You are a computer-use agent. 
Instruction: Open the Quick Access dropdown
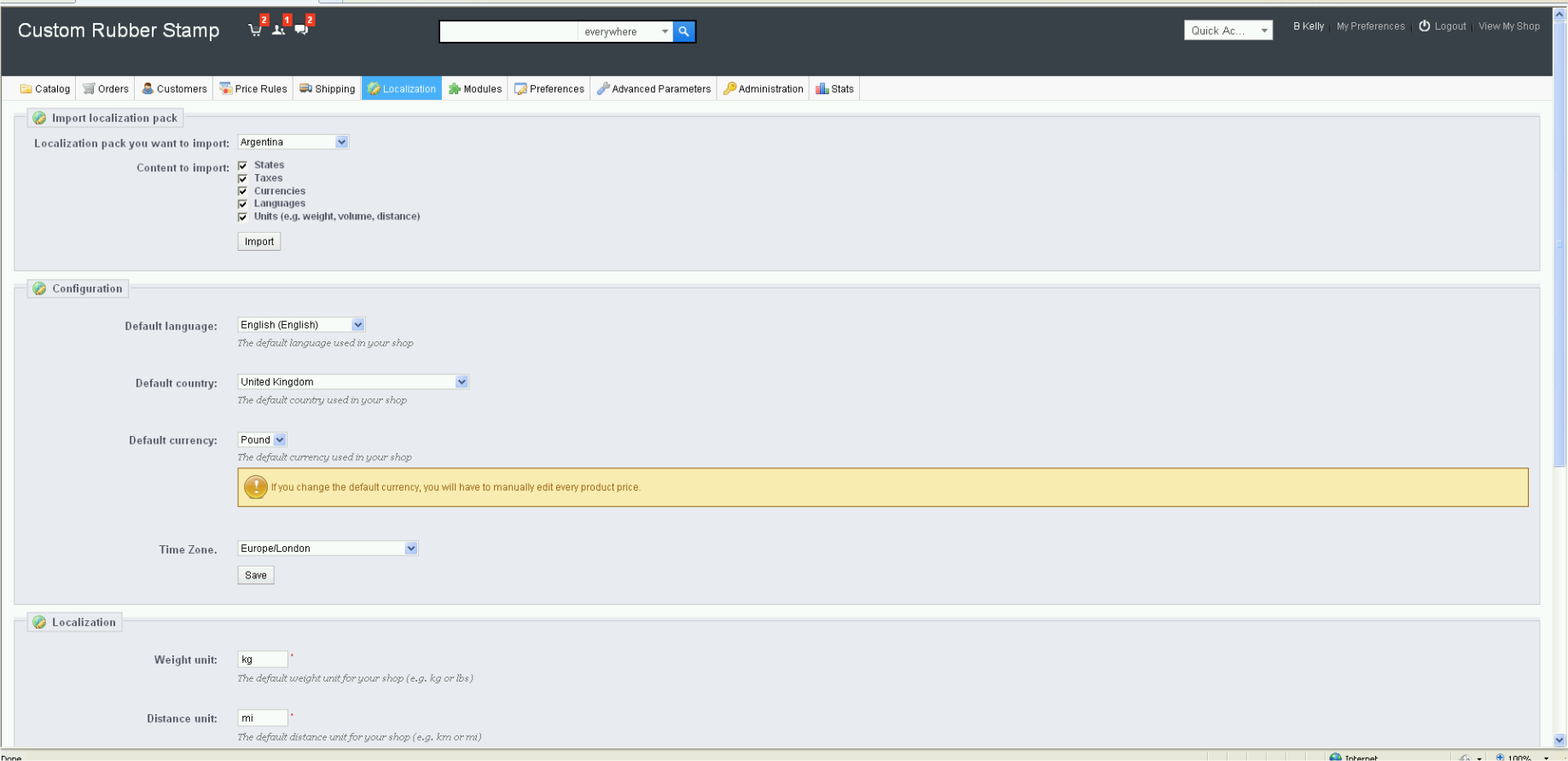point(1228,31)
